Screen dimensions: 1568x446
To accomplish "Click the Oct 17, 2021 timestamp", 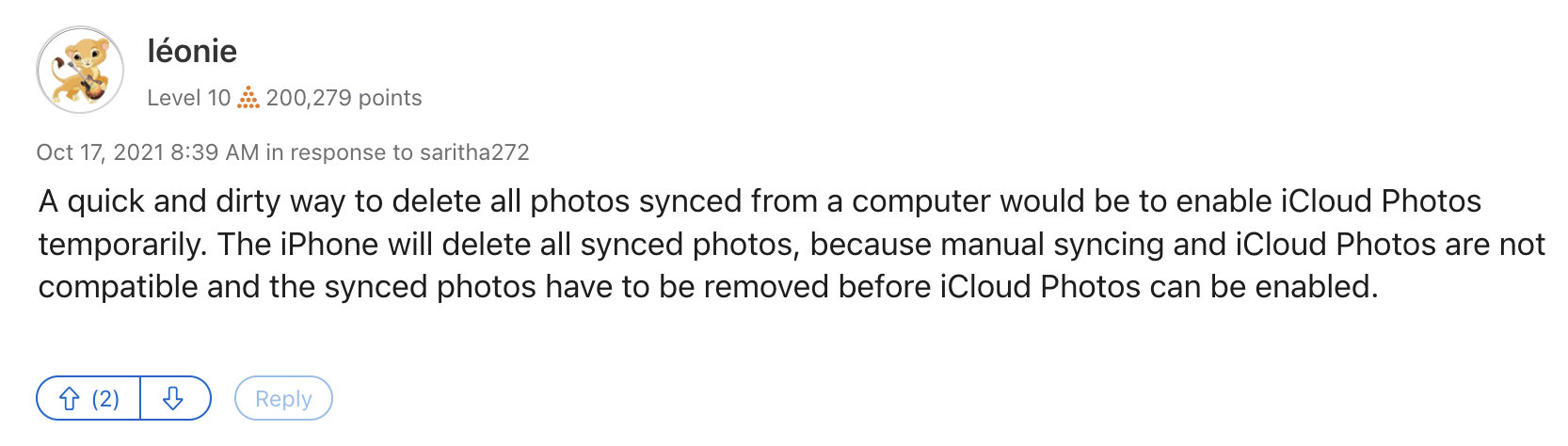I will [100, 152].
